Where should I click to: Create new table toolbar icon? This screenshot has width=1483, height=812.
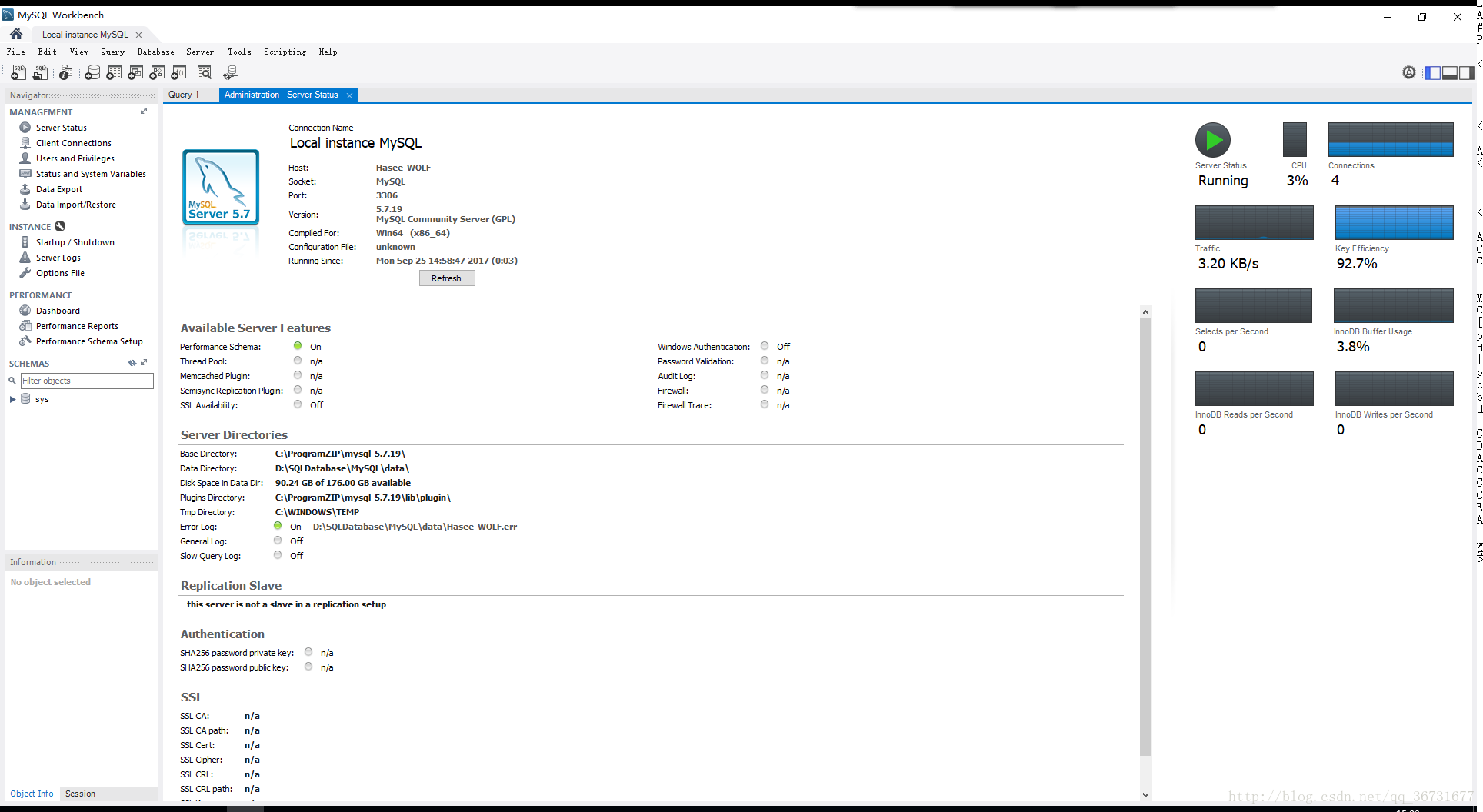[114, 72]
